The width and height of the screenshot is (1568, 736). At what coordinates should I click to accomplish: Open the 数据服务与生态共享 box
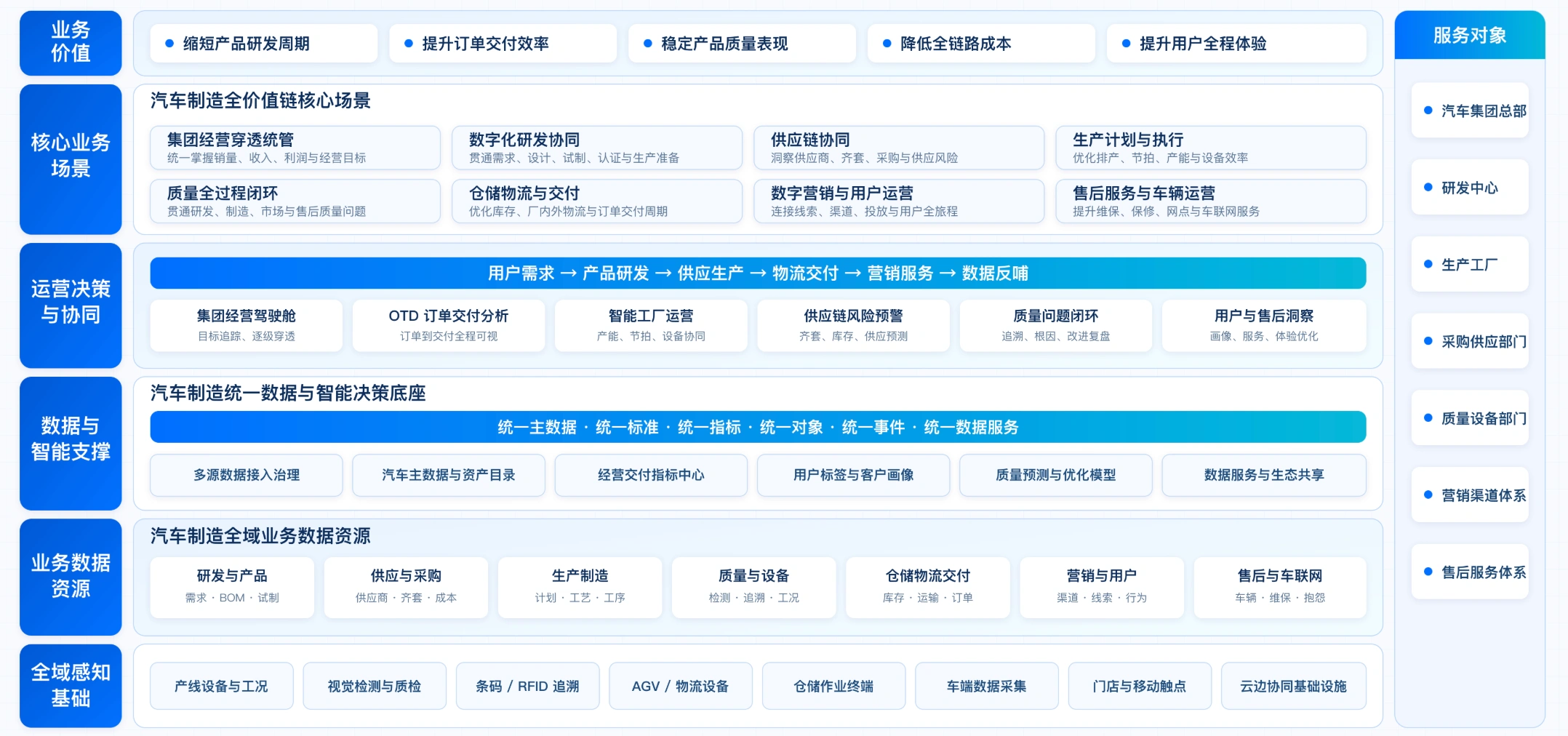point(1264,475)
